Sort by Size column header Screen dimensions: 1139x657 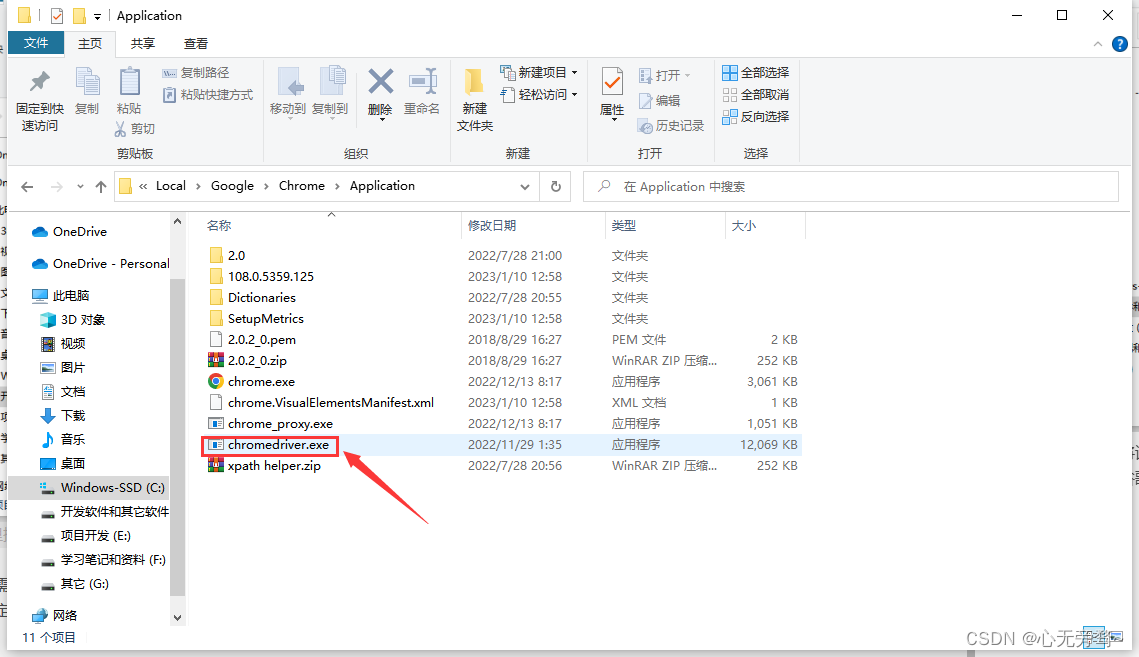tap(744, 226)
